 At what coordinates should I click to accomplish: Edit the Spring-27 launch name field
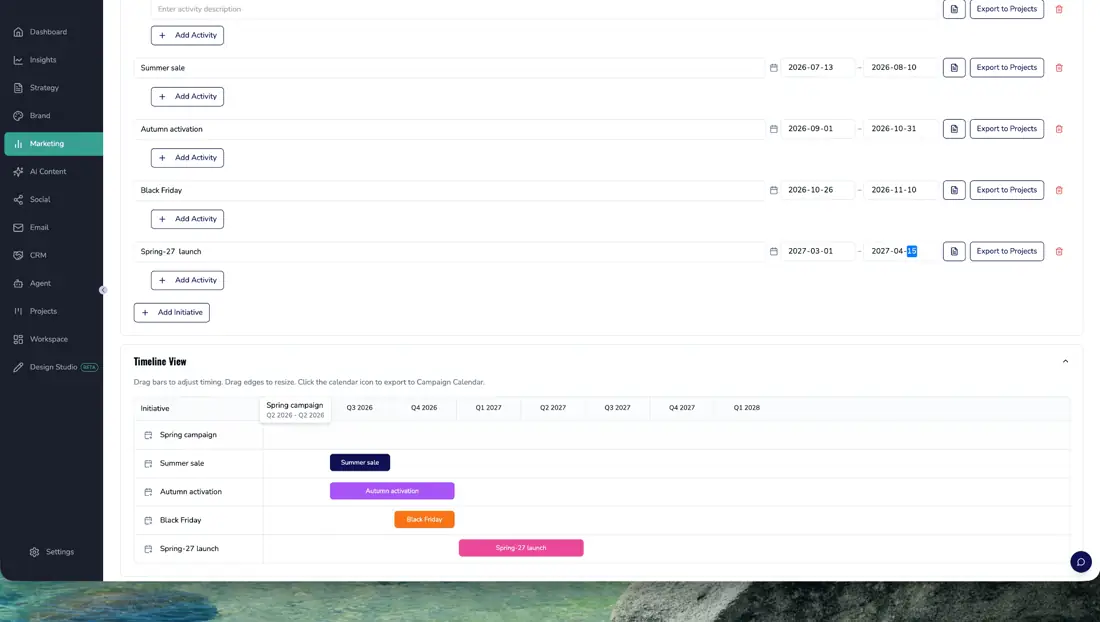pos(449,251)
